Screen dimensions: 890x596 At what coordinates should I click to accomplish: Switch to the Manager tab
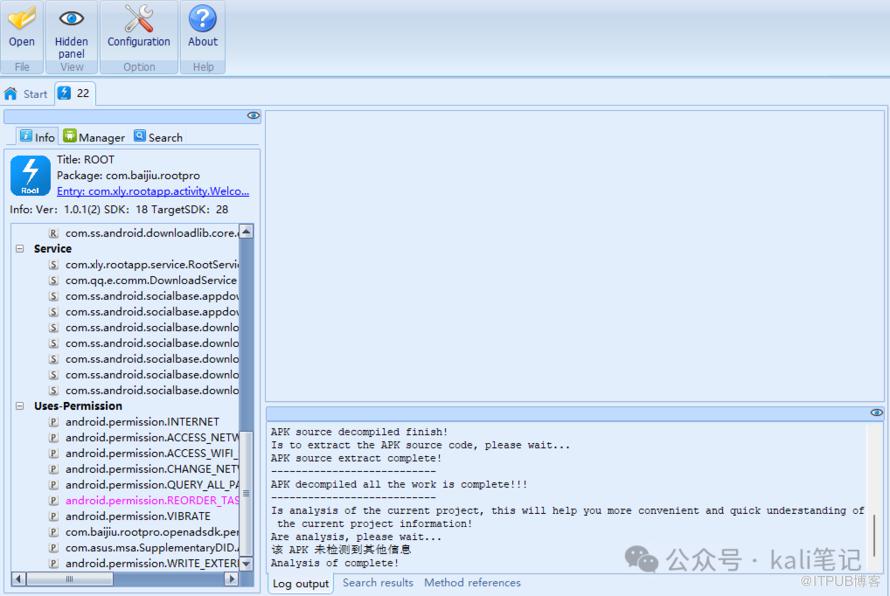[x=93, y=137]
